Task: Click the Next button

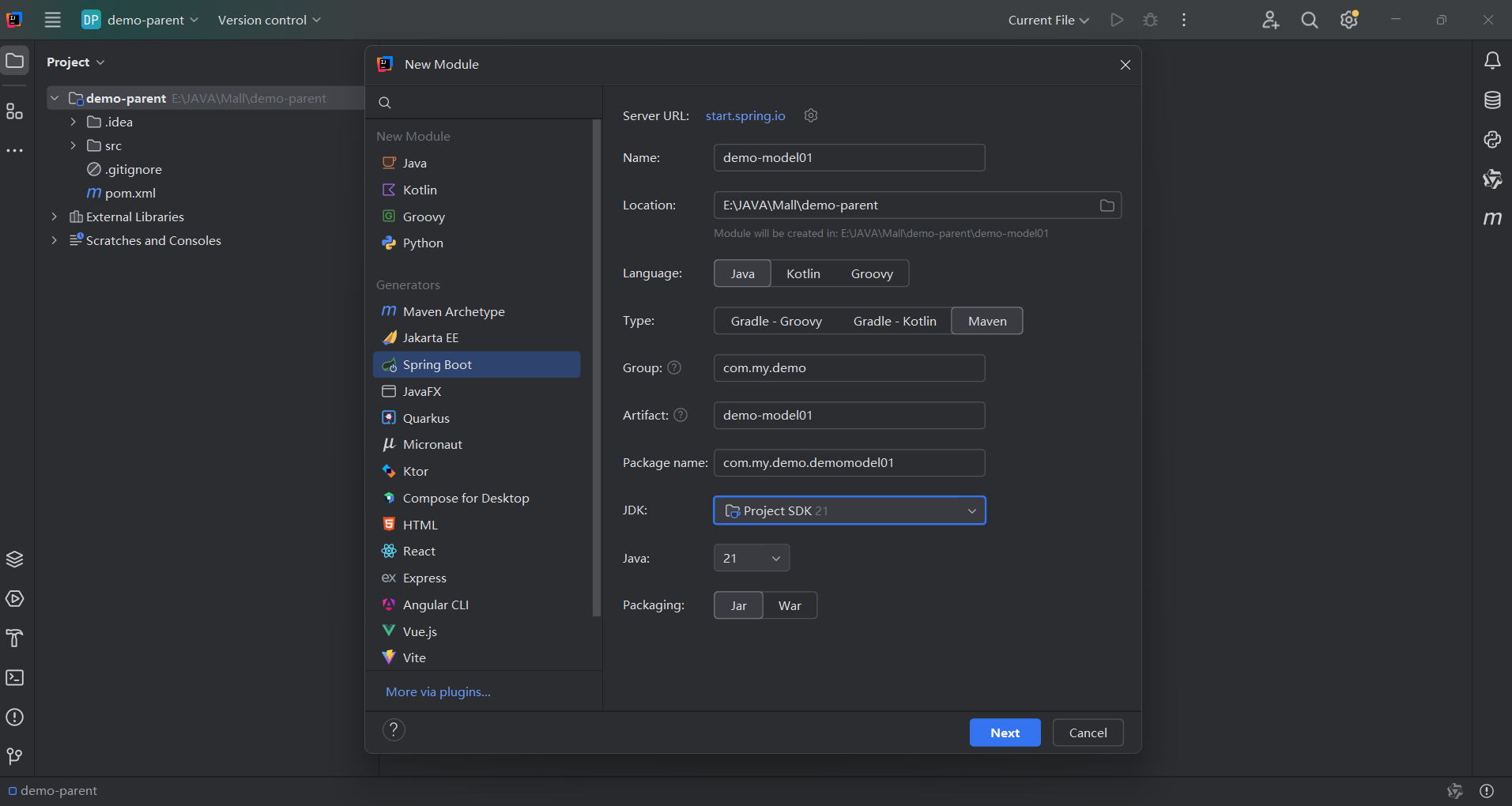Action: [1005, 733]
